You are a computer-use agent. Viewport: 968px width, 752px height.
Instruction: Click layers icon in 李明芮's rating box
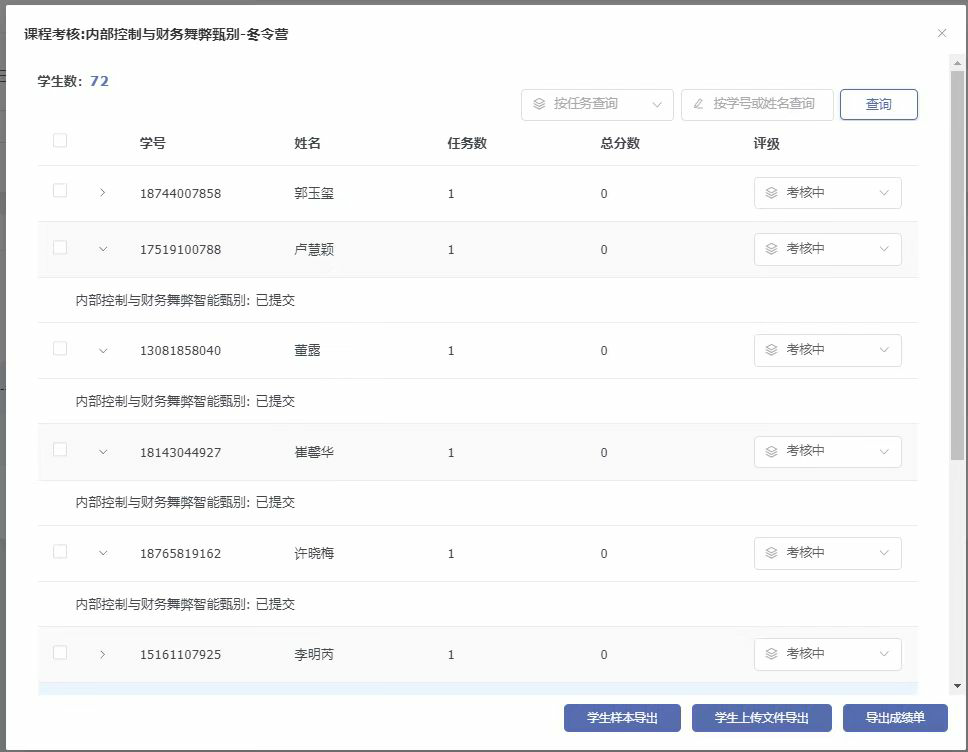tap(771, 654)
